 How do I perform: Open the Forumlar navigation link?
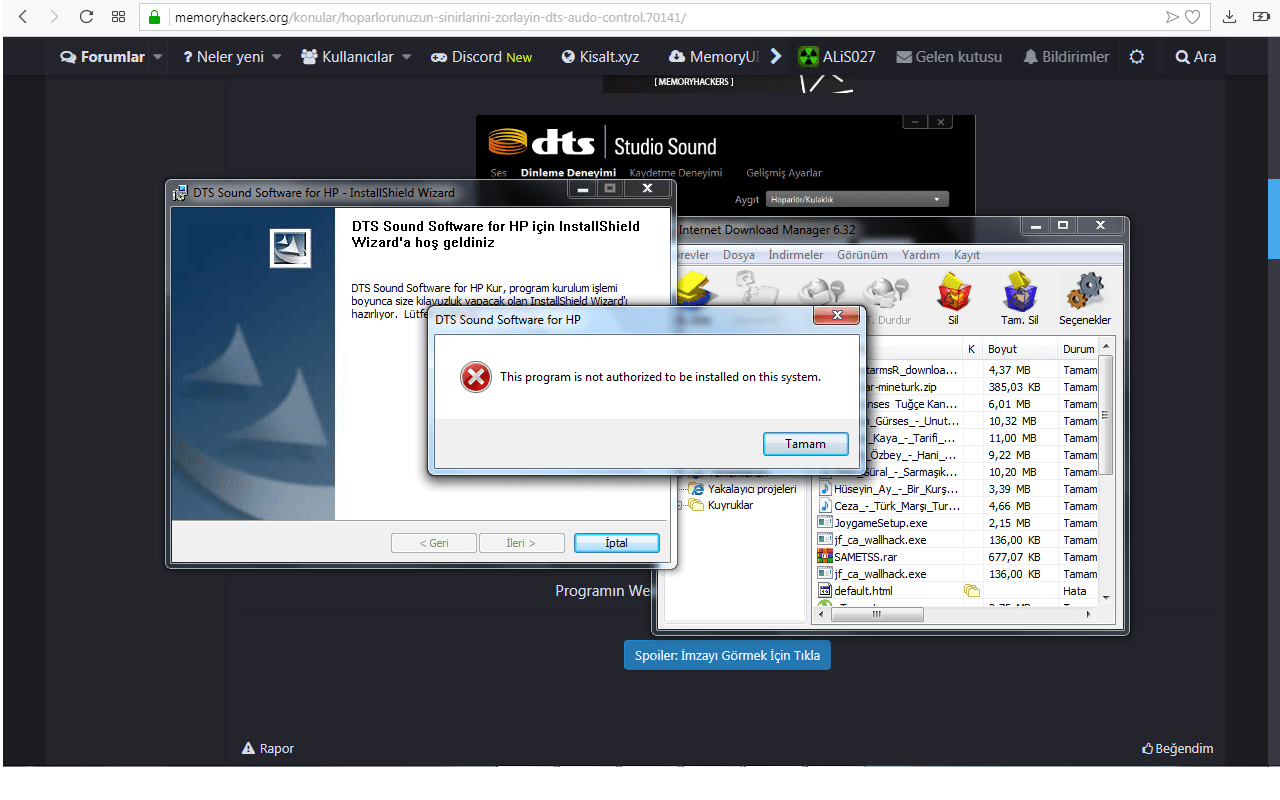coord(103,57)
